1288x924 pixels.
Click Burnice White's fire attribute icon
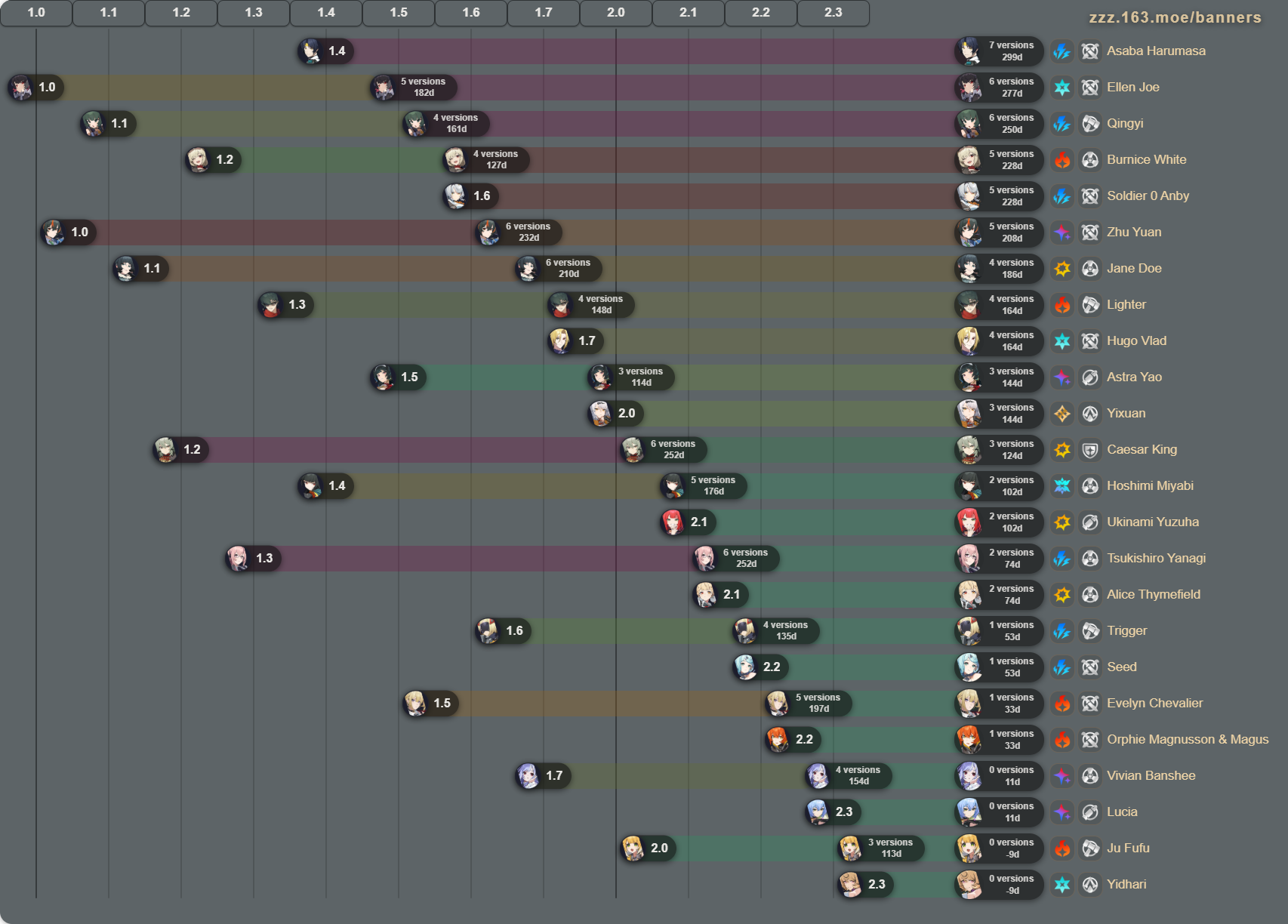point(1062,160)
